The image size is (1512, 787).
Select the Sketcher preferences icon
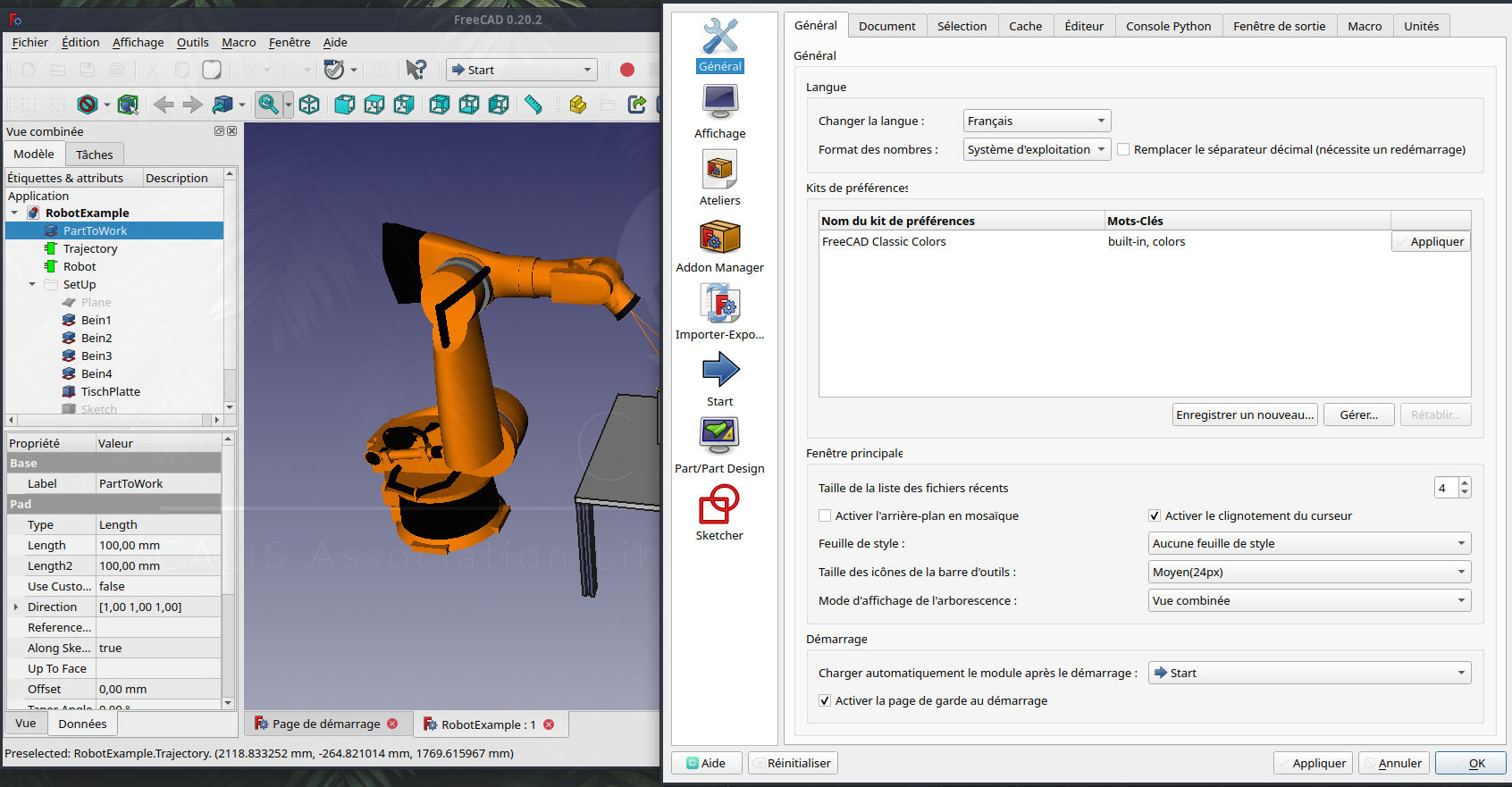pos(719,514)
